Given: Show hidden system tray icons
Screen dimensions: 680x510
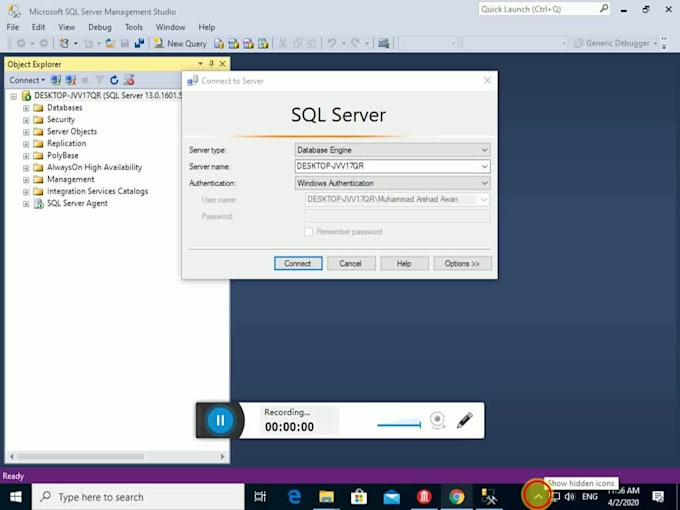Looking at the screenshot, I should pyautogui.click(x=538, y=496).
